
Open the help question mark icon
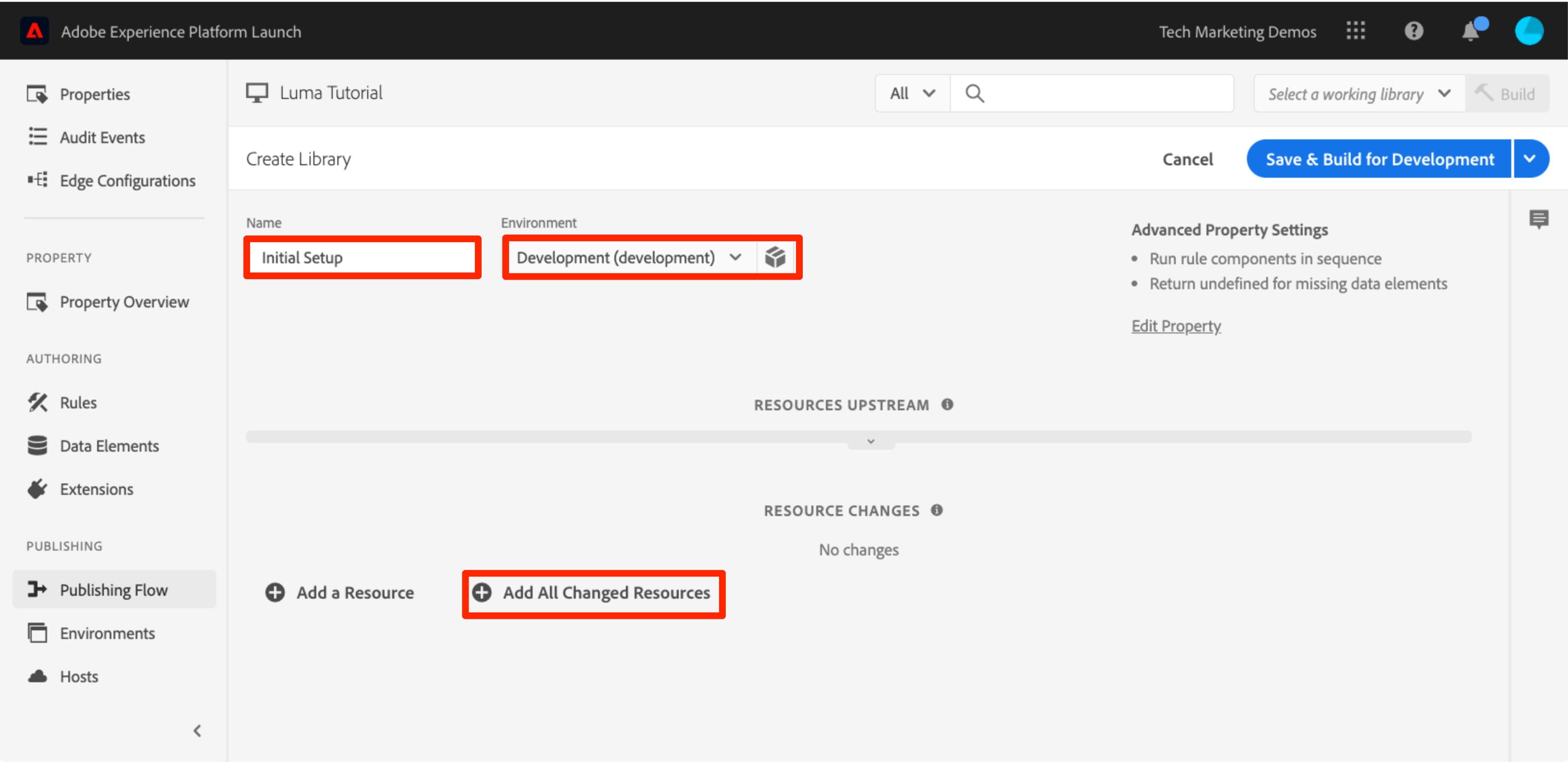tap(1413, 31)
